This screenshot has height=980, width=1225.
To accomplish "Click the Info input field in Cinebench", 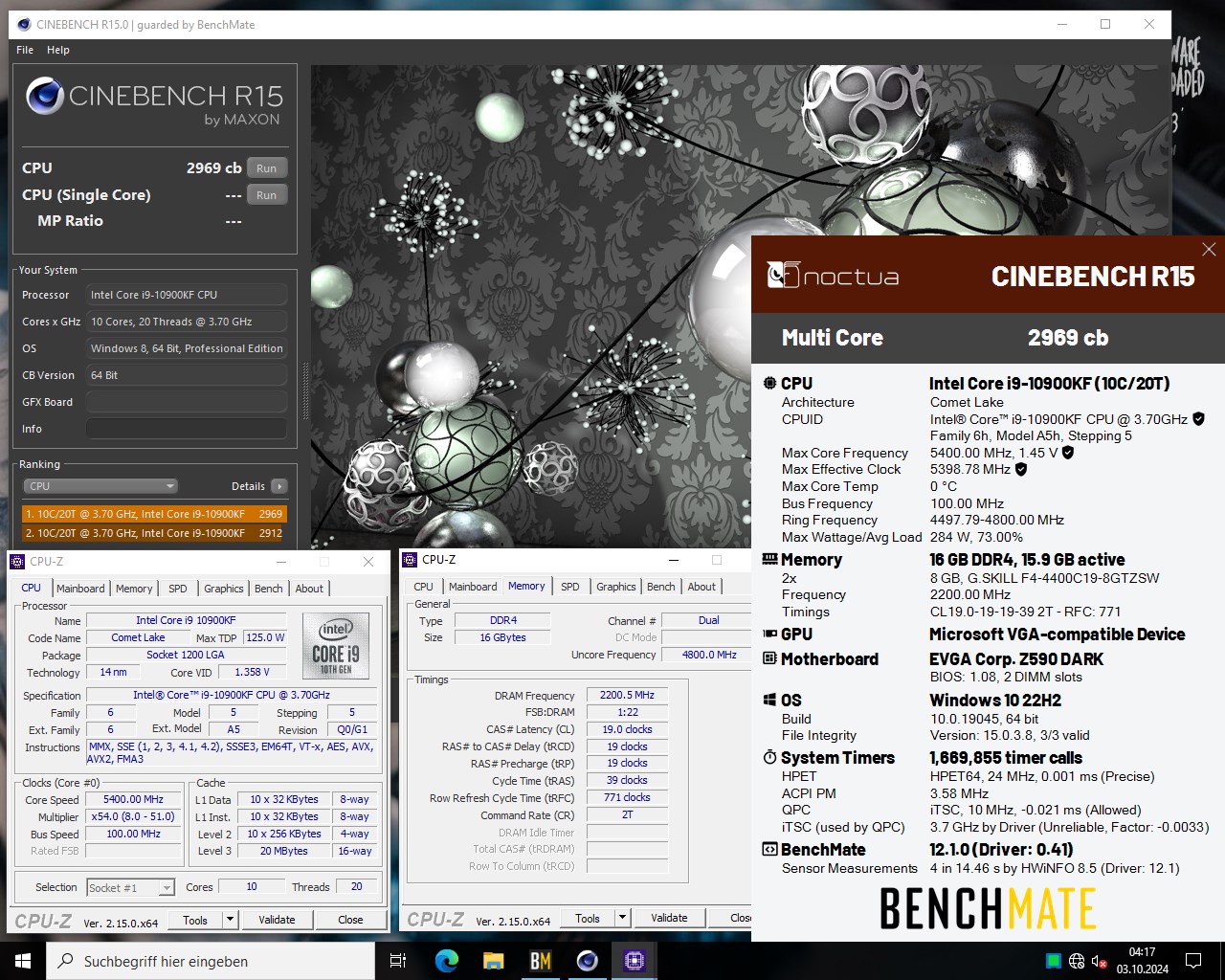I will (187, 429).
